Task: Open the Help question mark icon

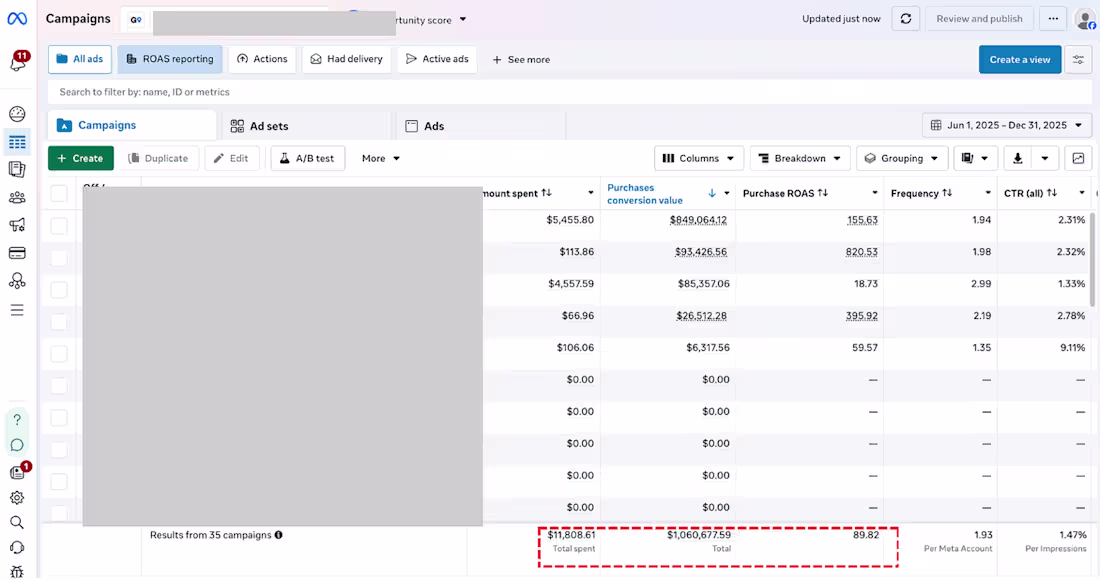Action: [x=17, y=420]
